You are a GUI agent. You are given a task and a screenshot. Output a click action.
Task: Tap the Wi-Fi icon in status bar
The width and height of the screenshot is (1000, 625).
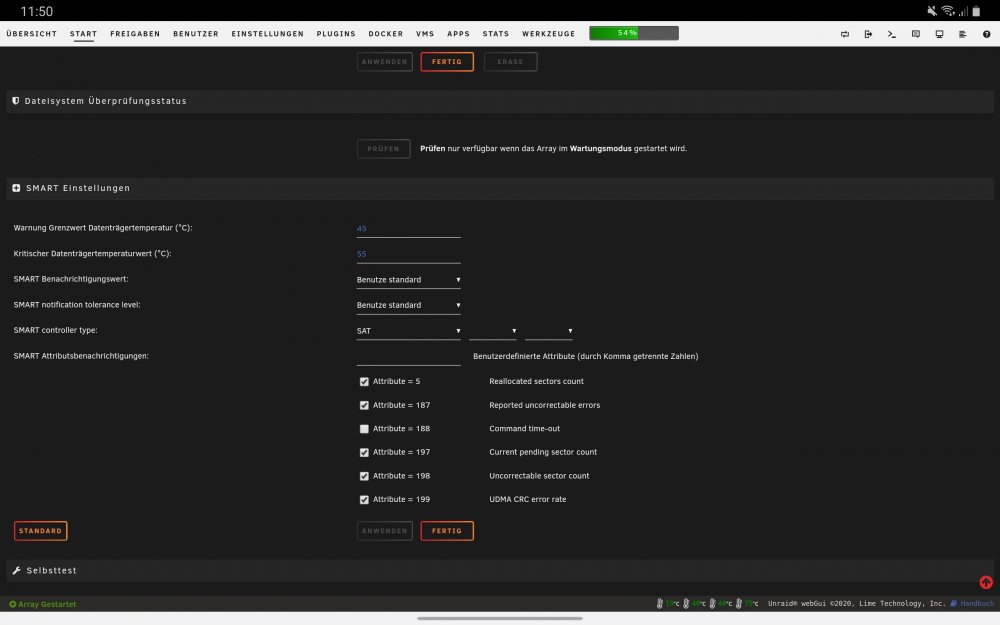tap(948, 11)
